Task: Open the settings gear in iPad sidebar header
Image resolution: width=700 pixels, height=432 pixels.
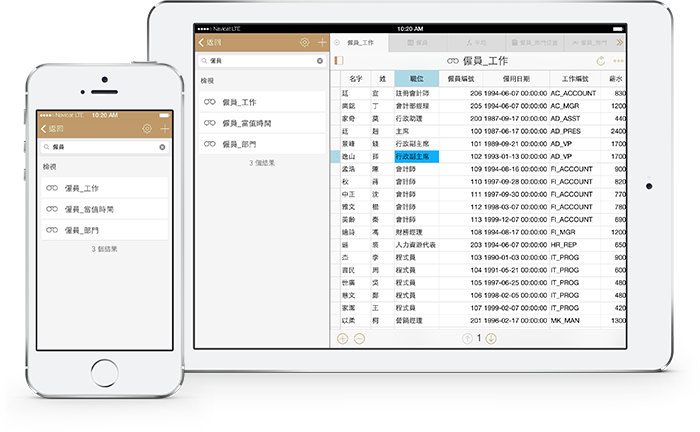Action: coord(304,42)
